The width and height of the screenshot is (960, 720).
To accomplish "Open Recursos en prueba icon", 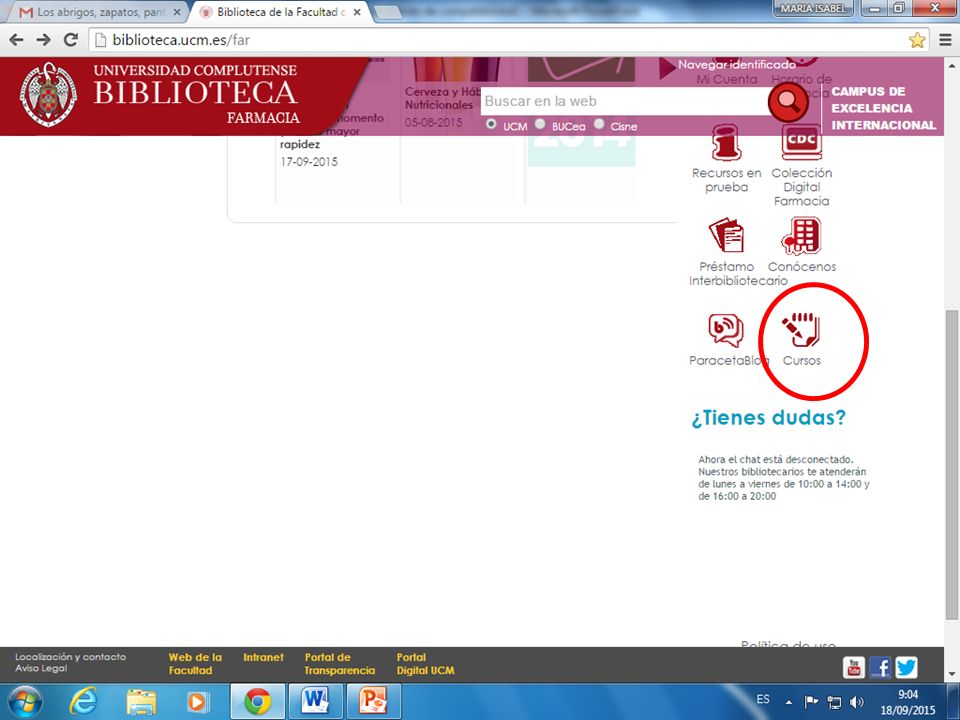I will pos(726,142).
